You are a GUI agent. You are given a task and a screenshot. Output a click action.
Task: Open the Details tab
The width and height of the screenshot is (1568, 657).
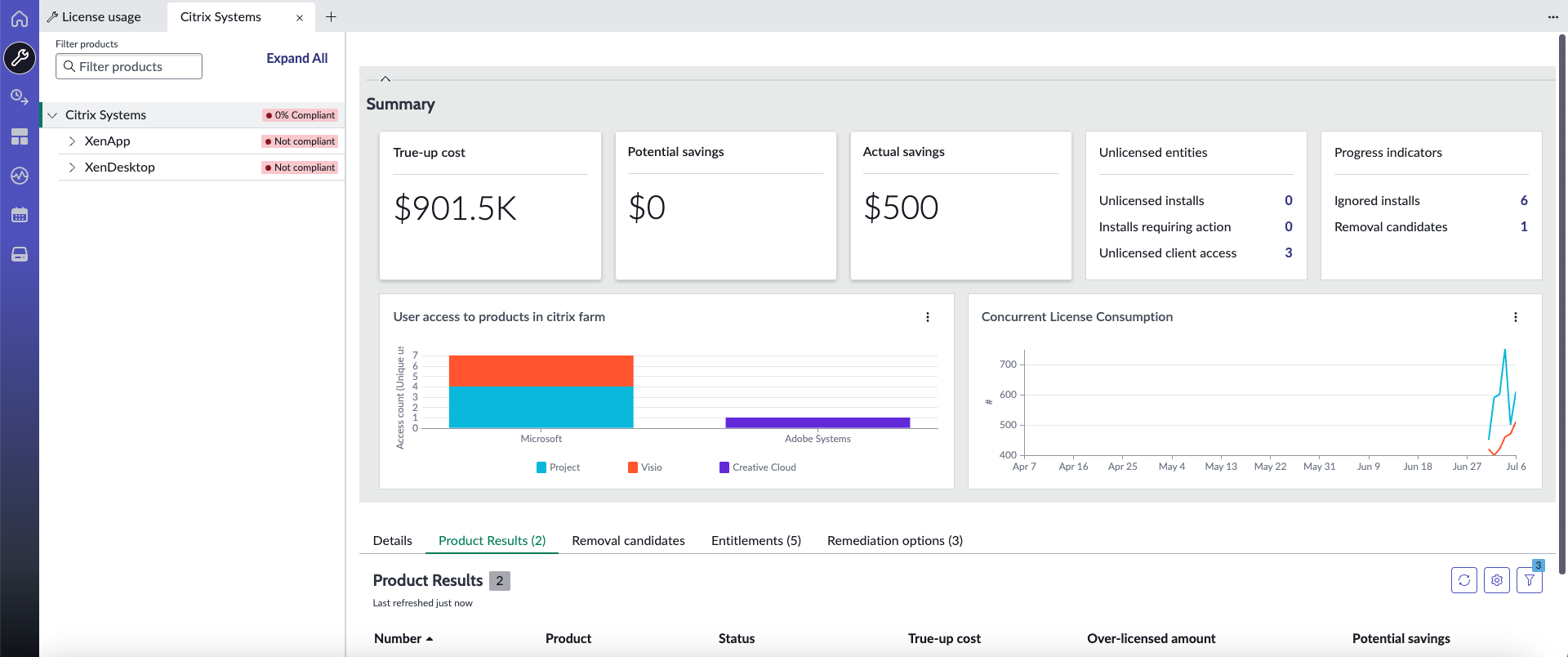coord(393,541)
